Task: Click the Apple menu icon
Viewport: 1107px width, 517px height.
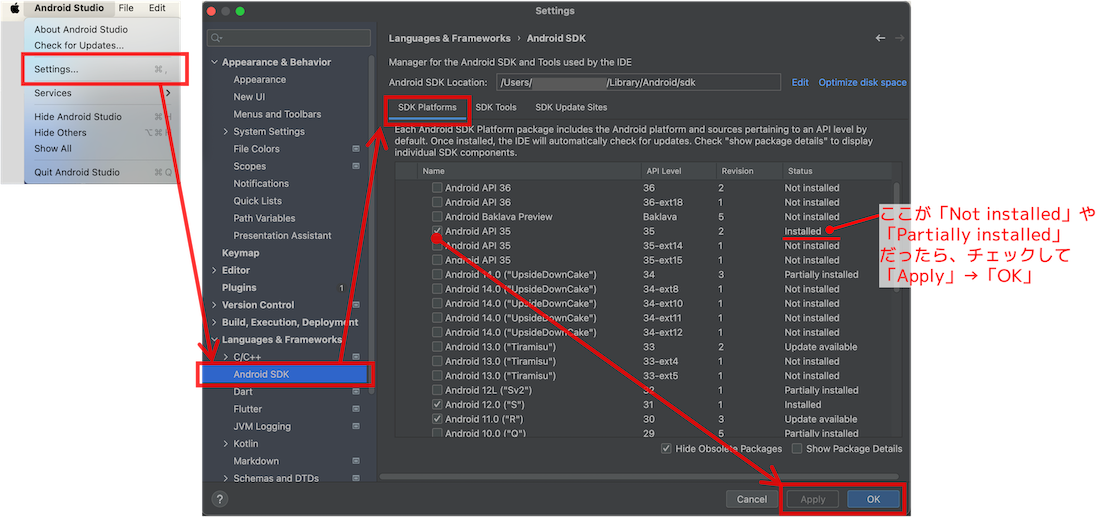Action: [14, 8]
